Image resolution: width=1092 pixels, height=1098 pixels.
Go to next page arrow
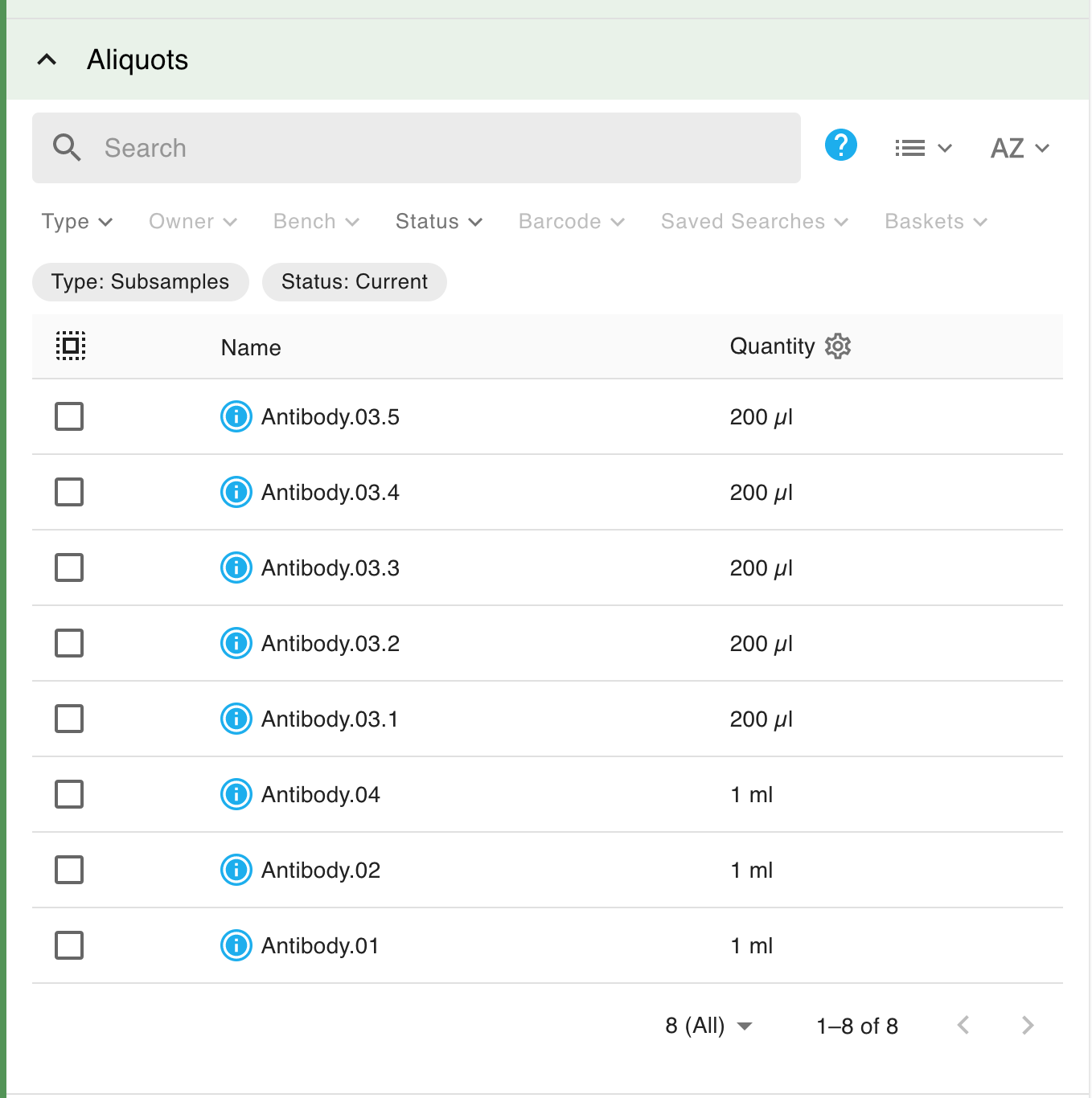[1028, 1025]
